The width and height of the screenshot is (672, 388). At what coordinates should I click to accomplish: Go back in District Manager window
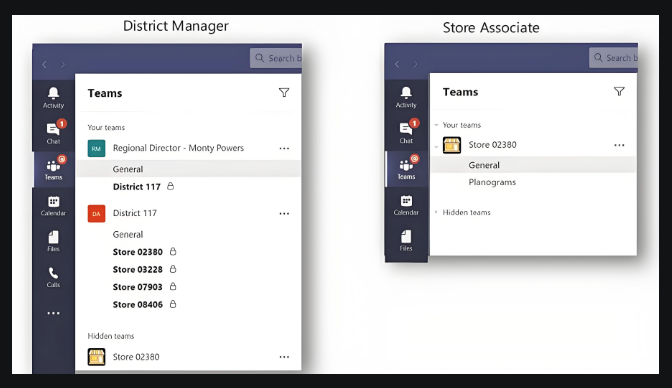coord(45,64)
